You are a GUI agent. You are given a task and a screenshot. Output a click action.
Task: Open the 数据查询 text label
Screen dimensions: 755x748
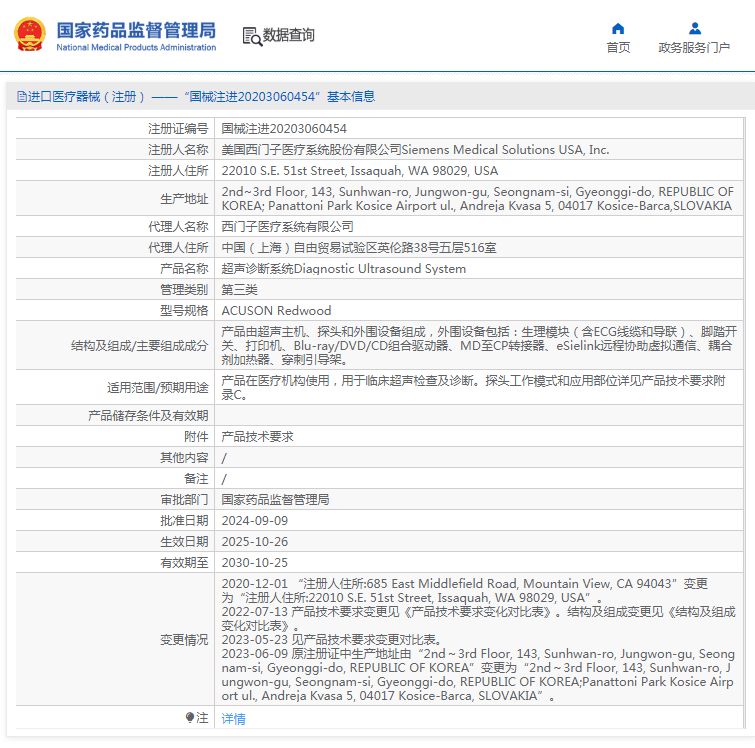coord(289,36)
